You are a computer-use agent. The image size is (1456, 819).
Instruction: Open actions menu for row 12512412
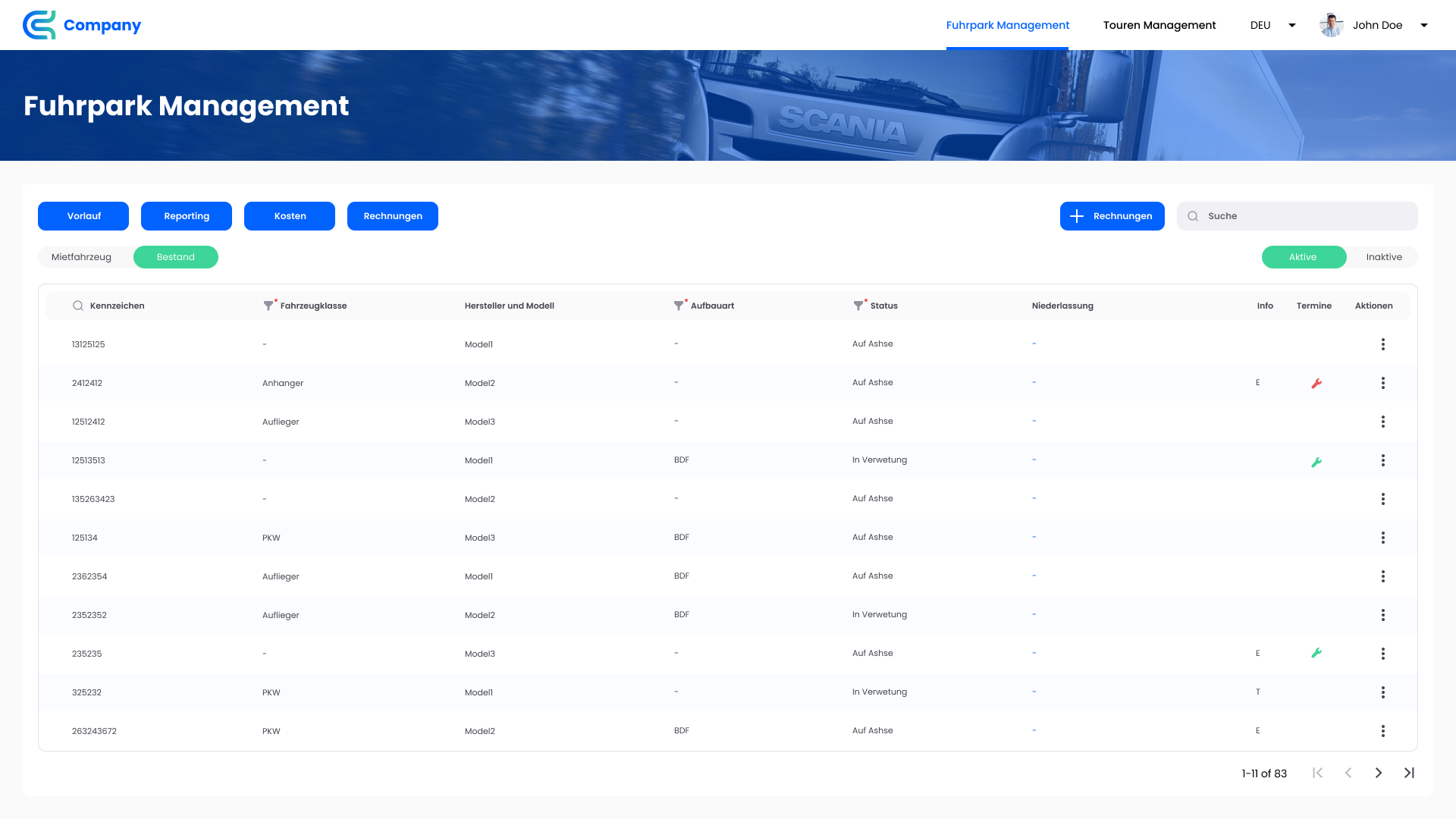point(1383,422)
